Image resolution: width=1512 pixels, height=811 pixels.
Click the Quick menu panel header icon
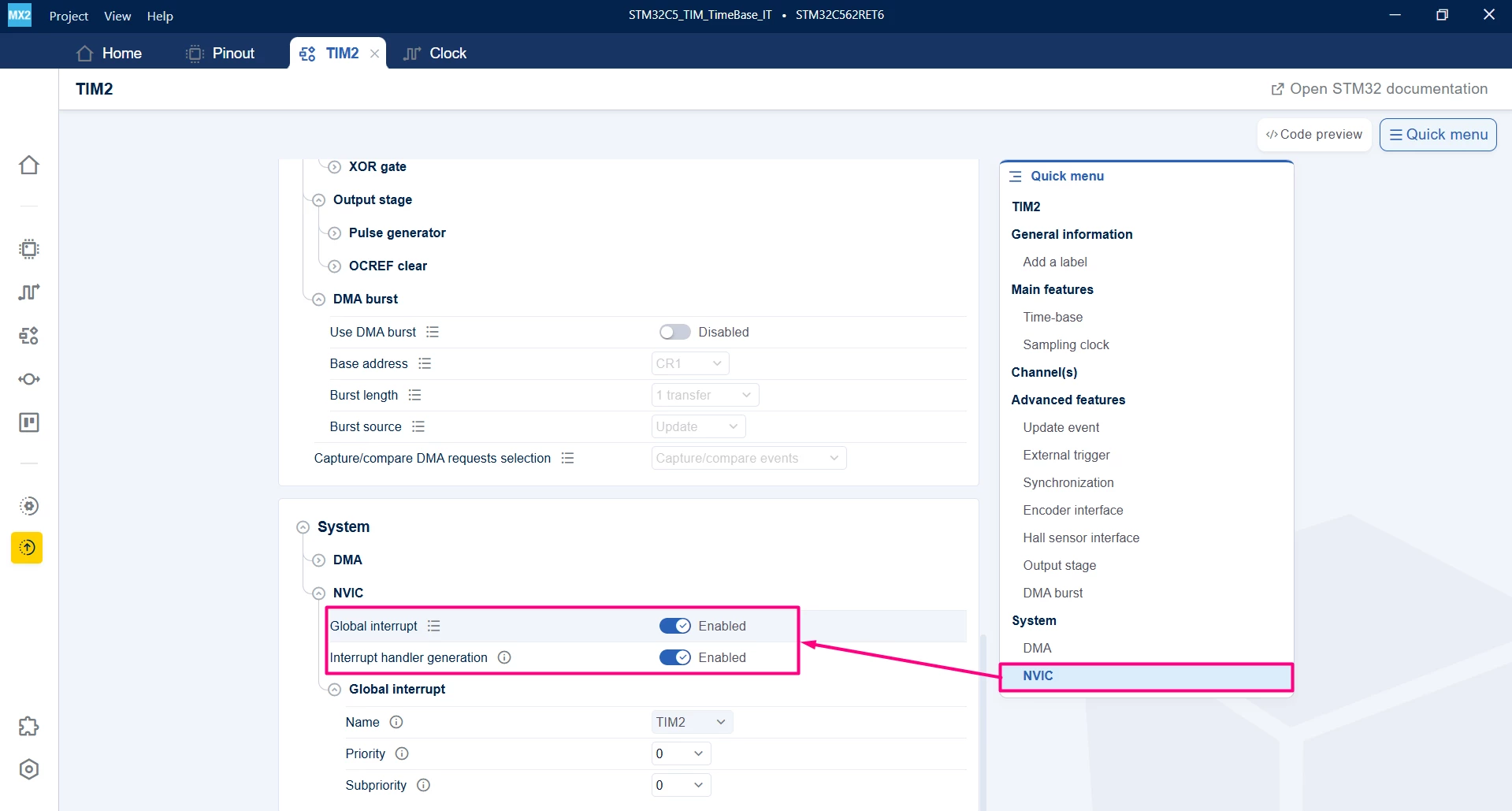pos(1016,177)
